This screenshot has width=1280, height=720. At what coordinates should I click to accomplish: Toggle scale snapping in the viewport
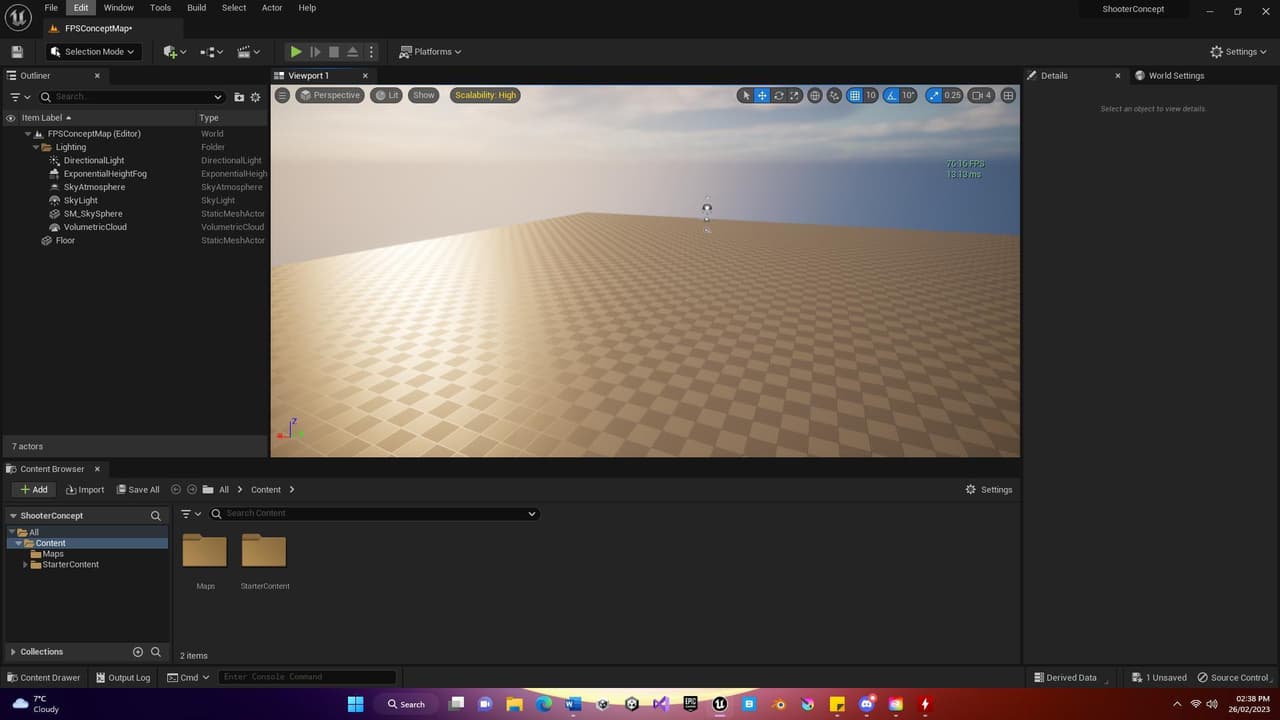click(934, 95)
